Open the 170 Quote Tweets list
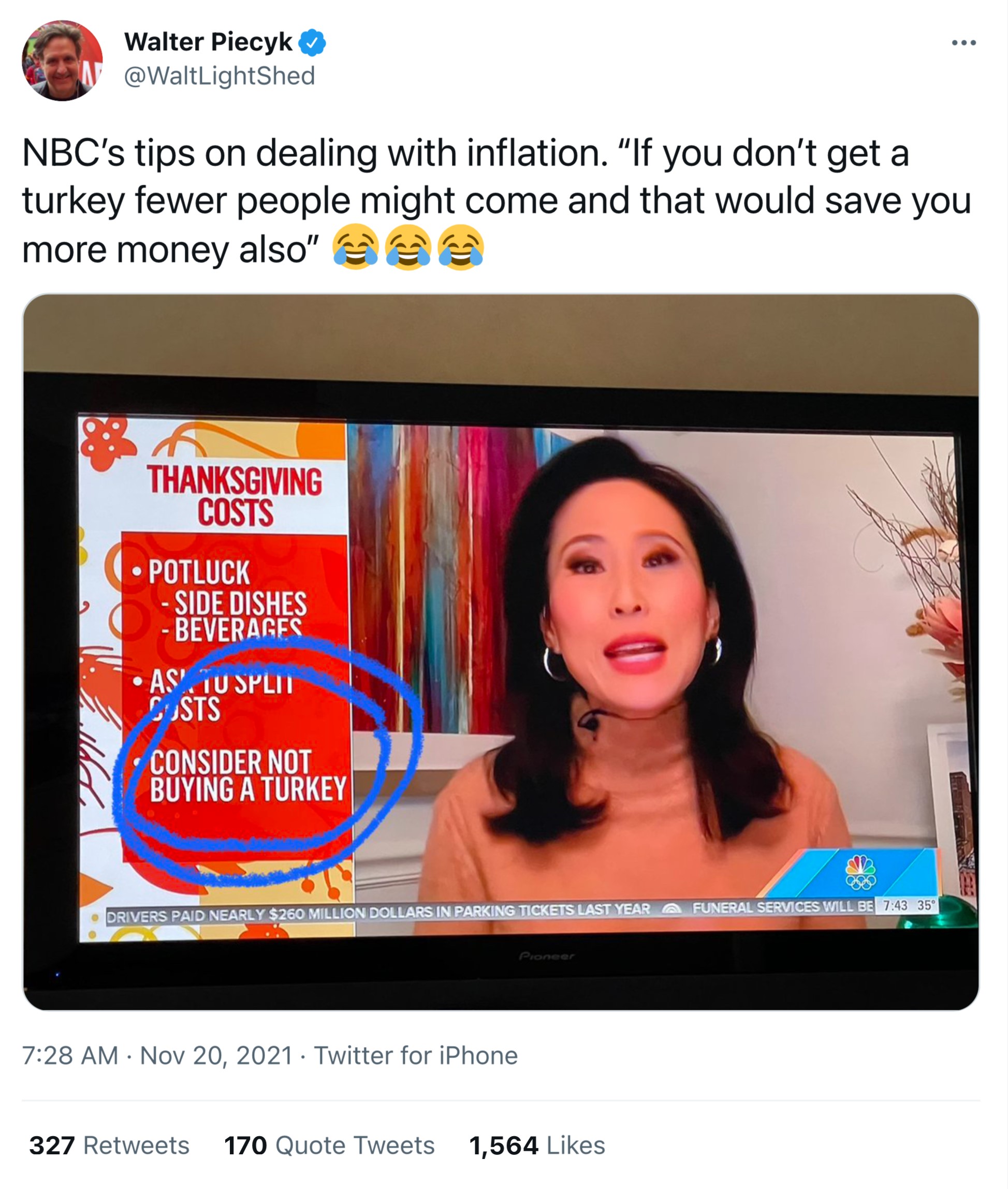This screenshot has height=1189, width=1008. [329, 1146]
